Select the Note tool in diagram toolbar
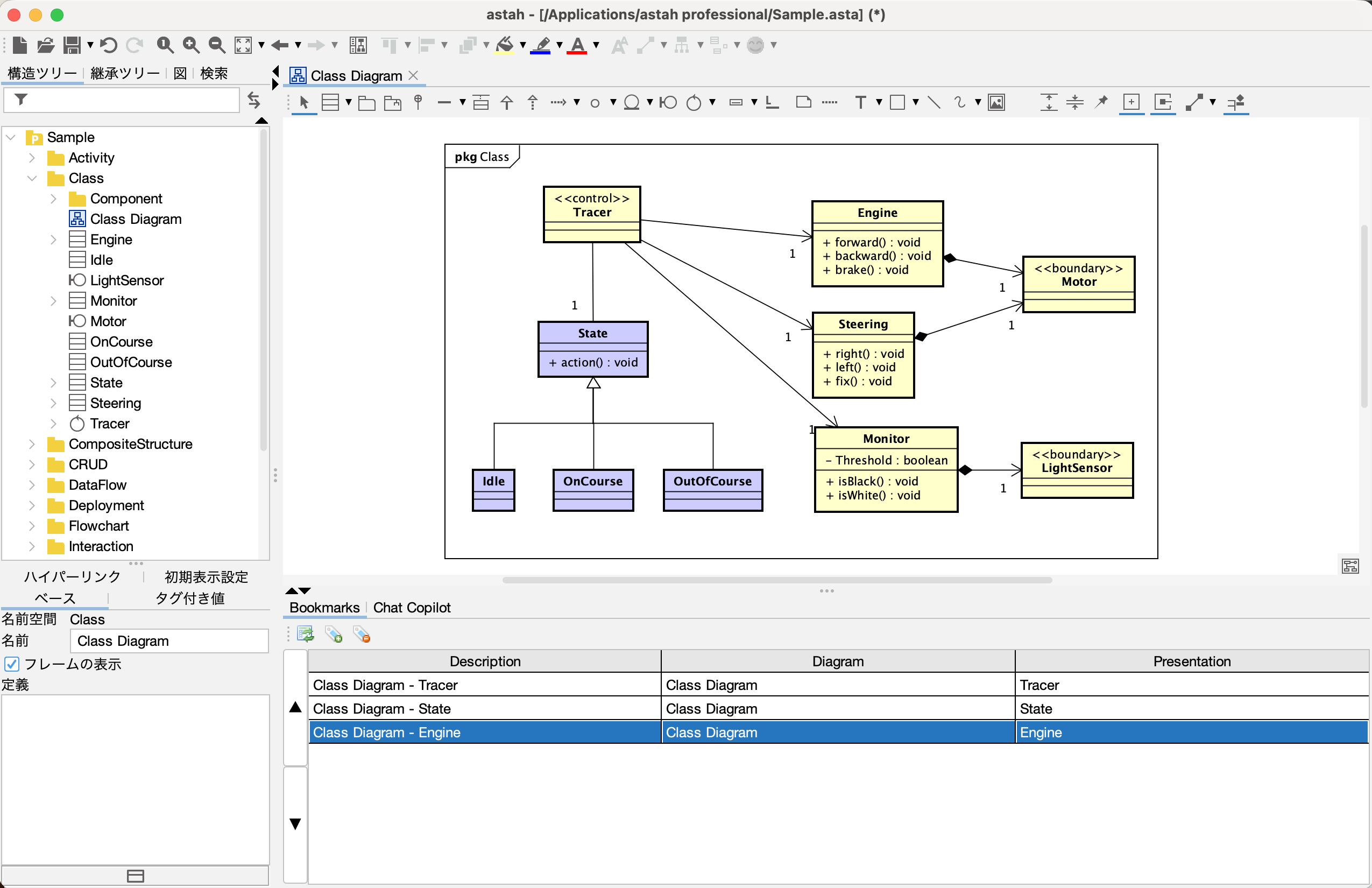The image size is (1372, 888). pos(803,103)
